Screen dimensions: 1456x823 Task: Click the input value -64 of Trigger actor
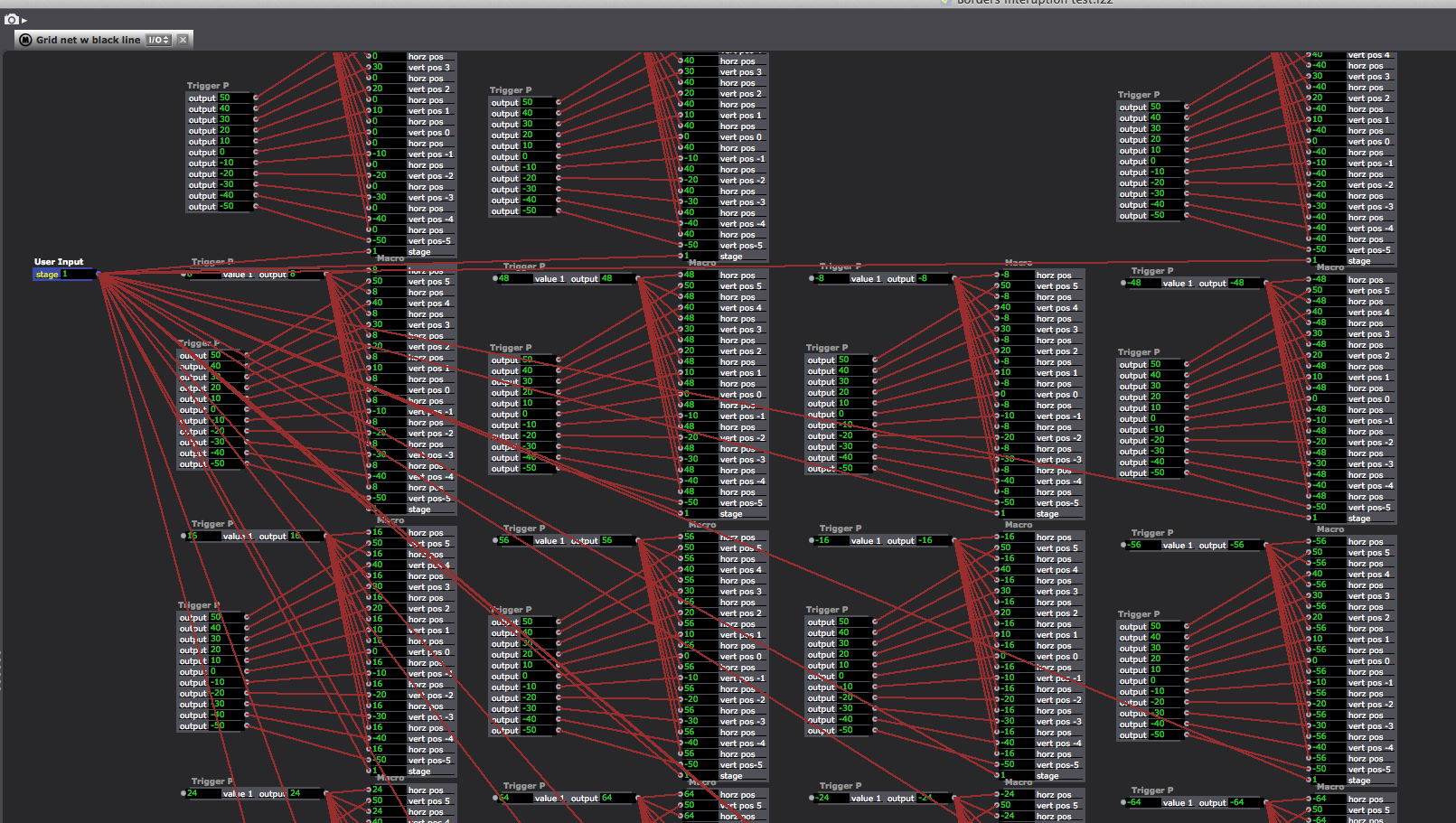tap(1142, 802)
